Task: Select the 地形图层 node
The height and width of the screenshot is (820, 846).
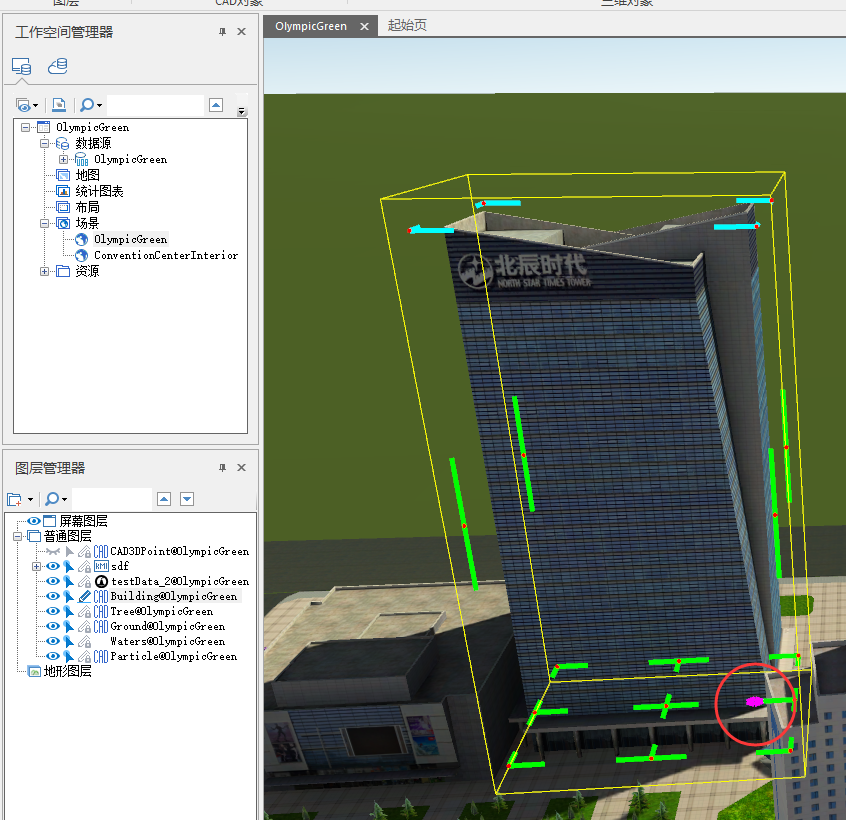Action: [67, 672]
